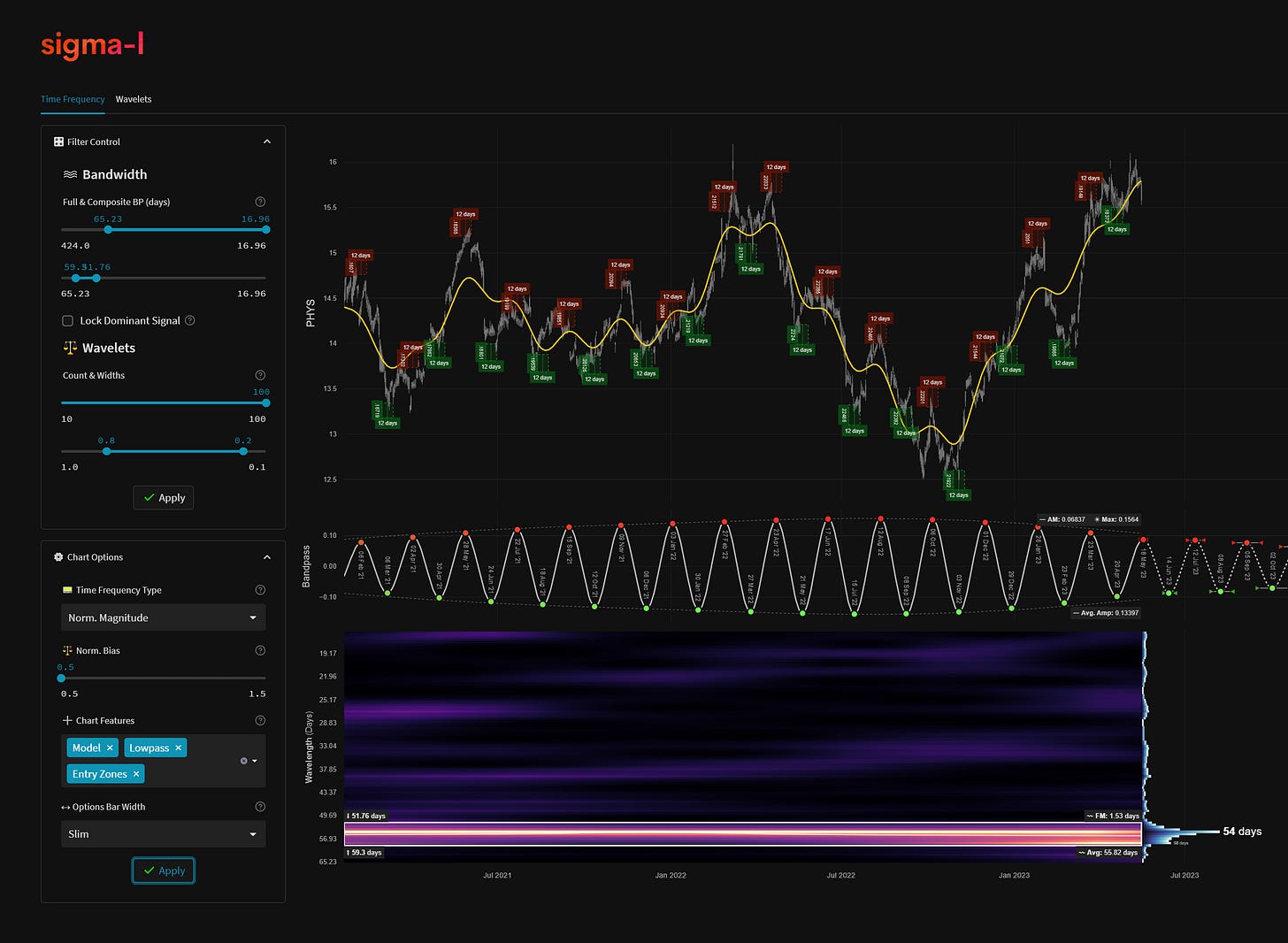Remove the Lowpass chart feature tag
1288x943 pixels.
click(178, 747)
